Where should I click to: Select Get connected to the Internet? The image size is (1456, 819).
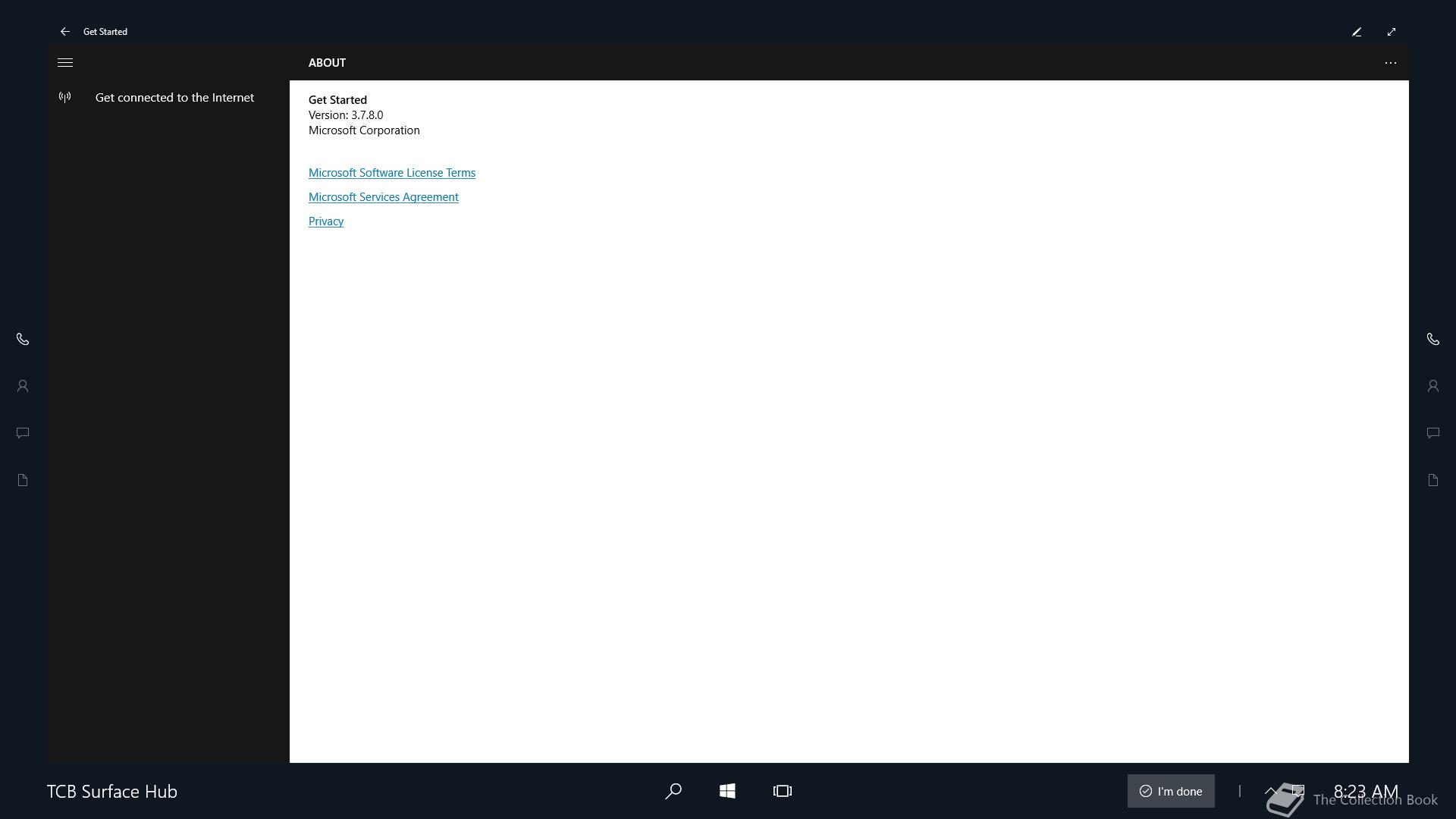pos(174,97)
